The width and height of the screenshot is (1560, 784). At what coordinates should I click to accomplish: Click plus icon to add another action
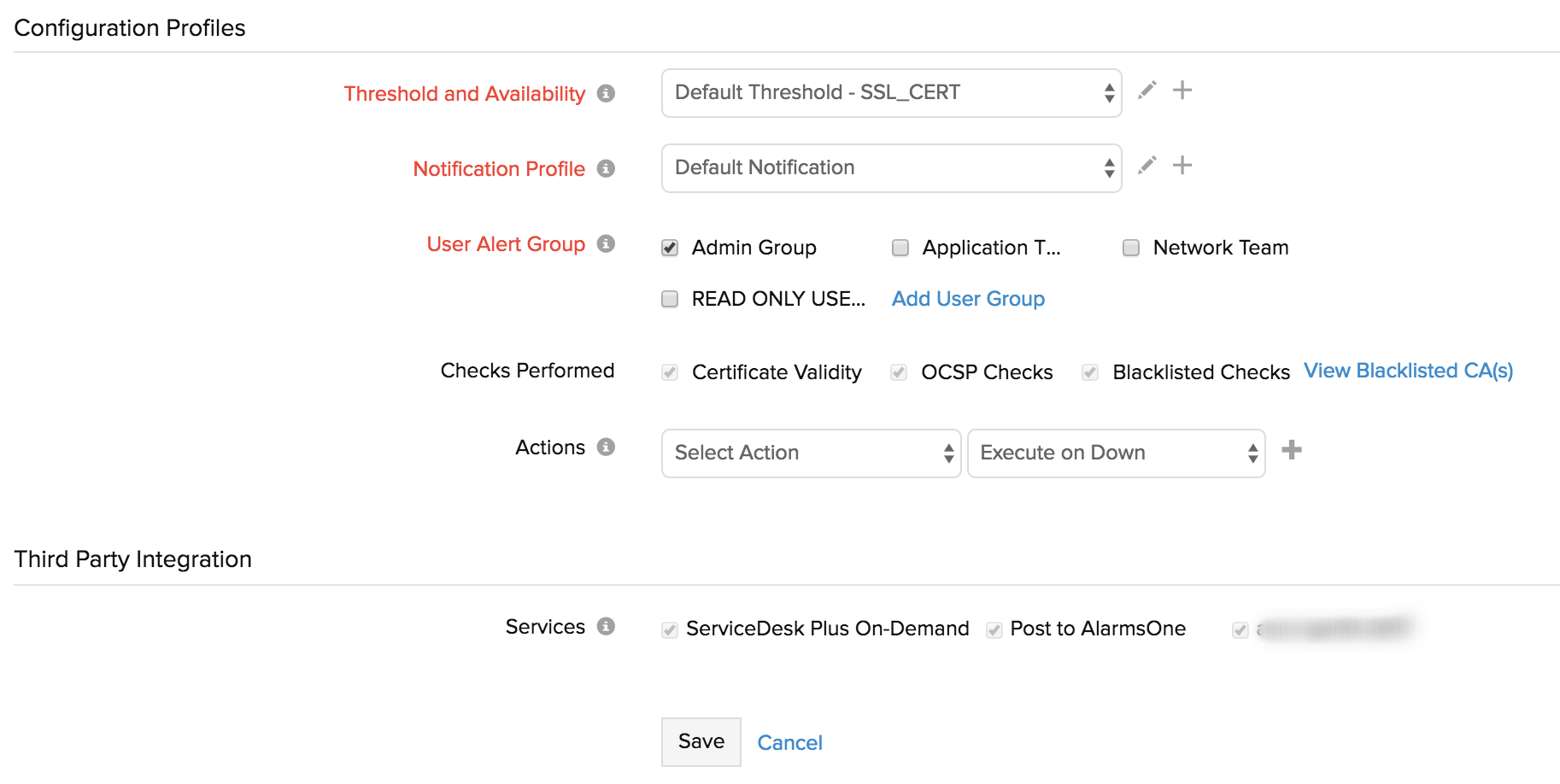(1292, 450)
